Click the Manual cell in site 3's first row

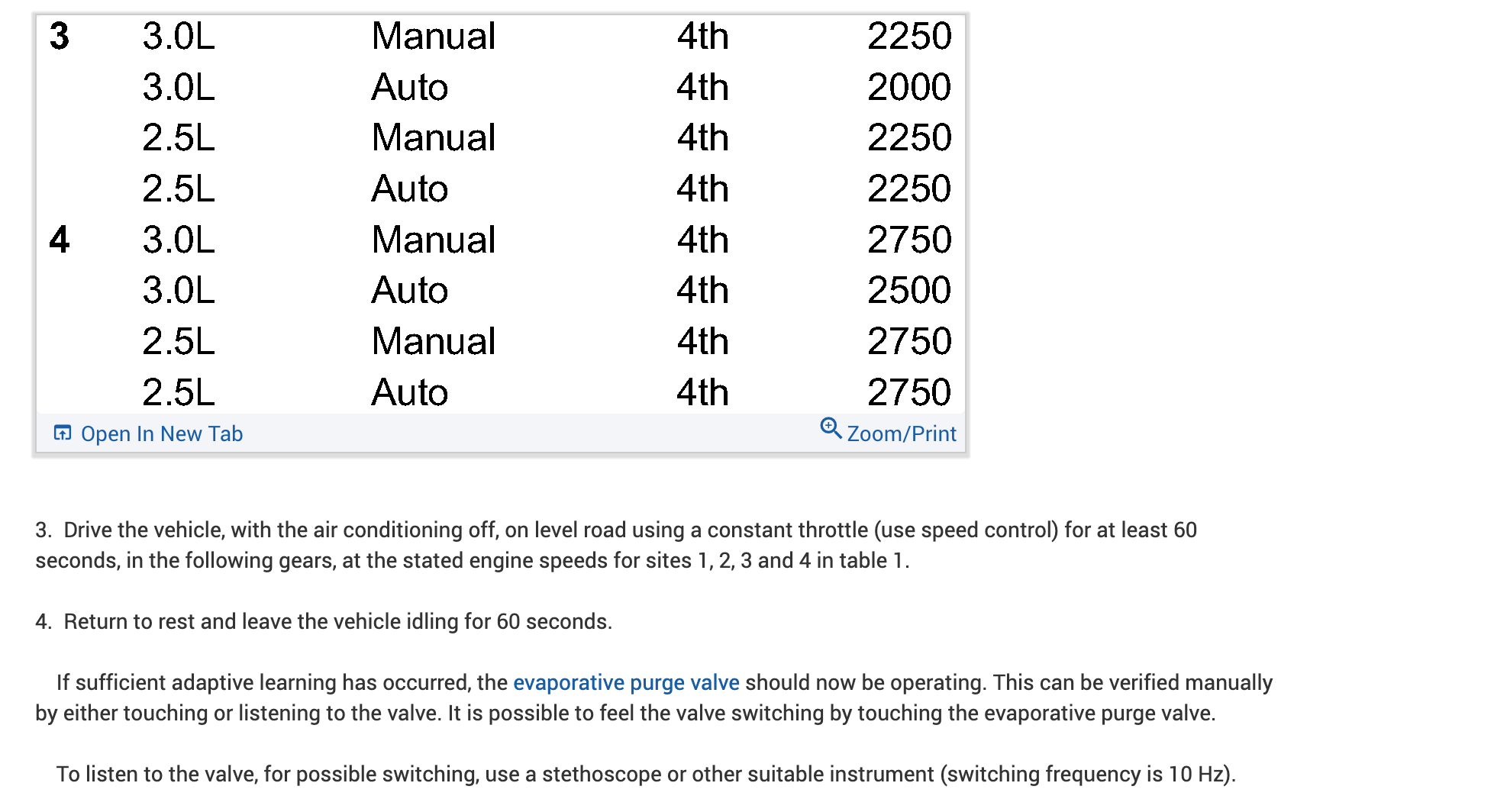[434, 37]
